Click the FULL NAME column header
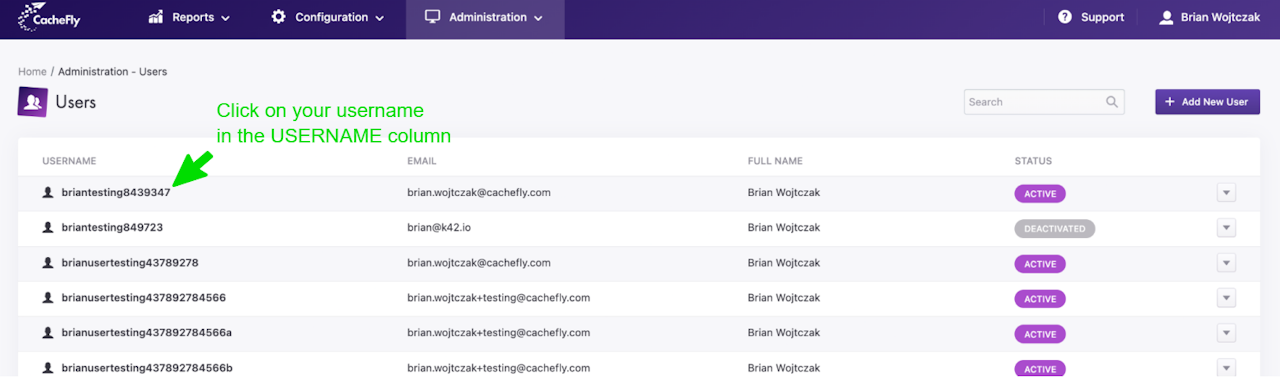 (775, 161)
